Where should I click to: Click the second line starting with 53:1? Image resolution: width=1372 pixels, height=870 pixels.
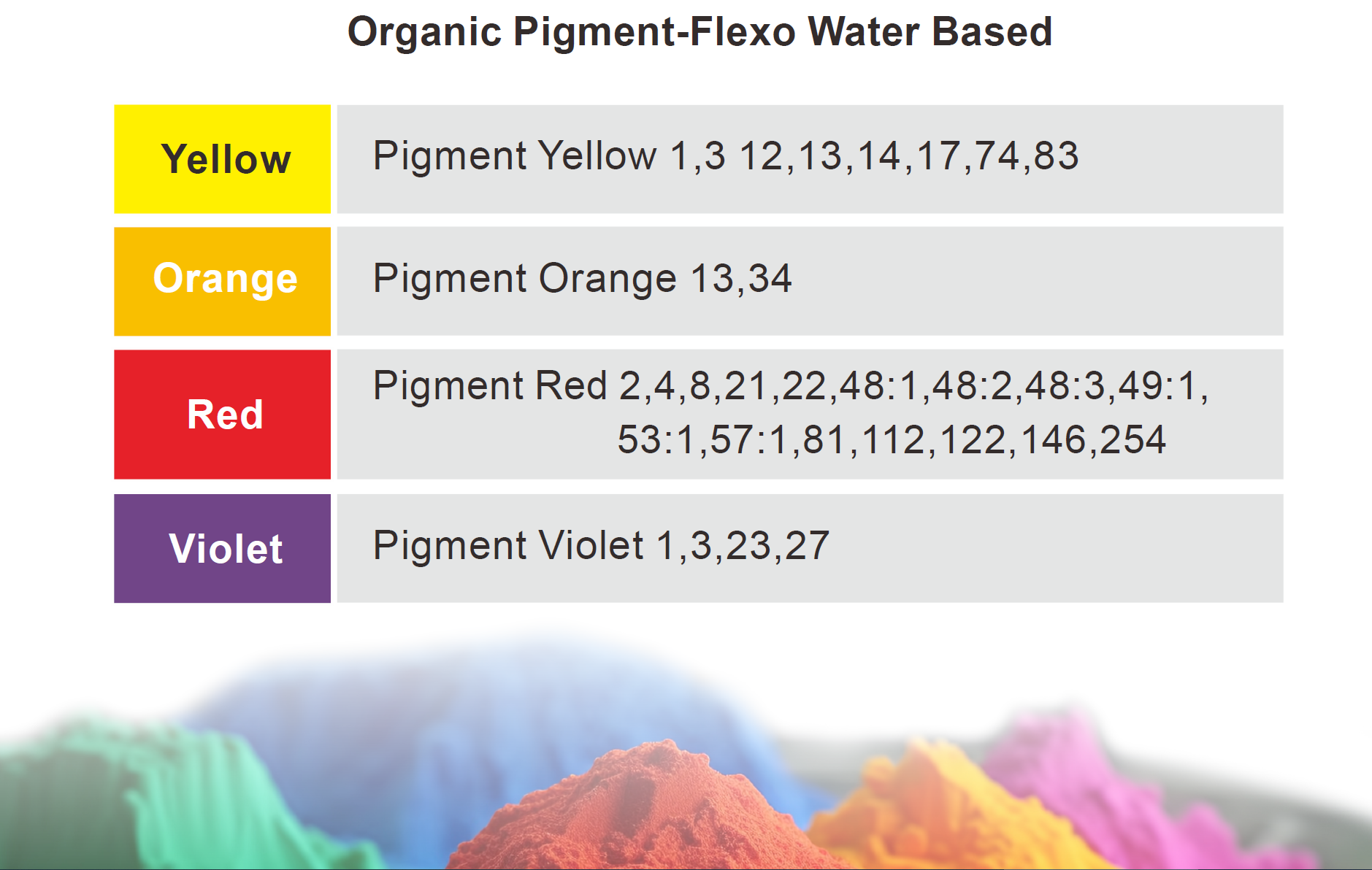[892, 440]
